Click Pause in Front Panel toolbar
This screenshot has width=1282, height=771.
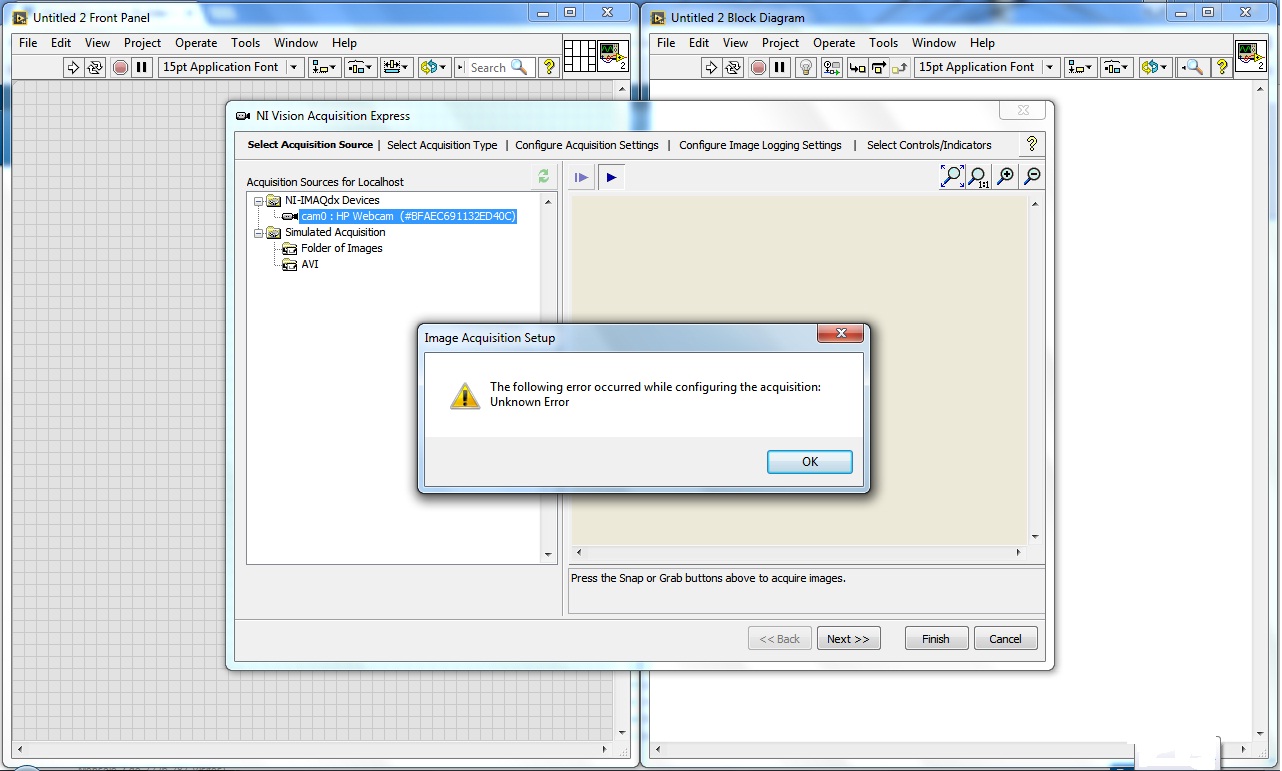142,67
